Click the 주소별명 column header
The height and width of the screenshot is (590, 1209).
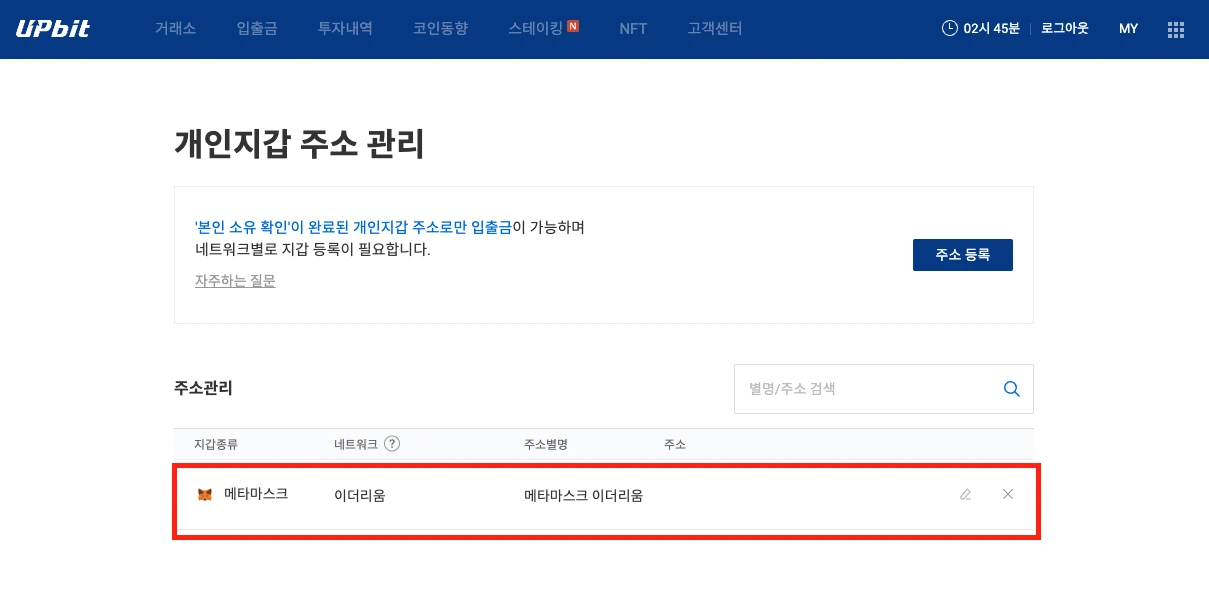[x=546, y=444]
